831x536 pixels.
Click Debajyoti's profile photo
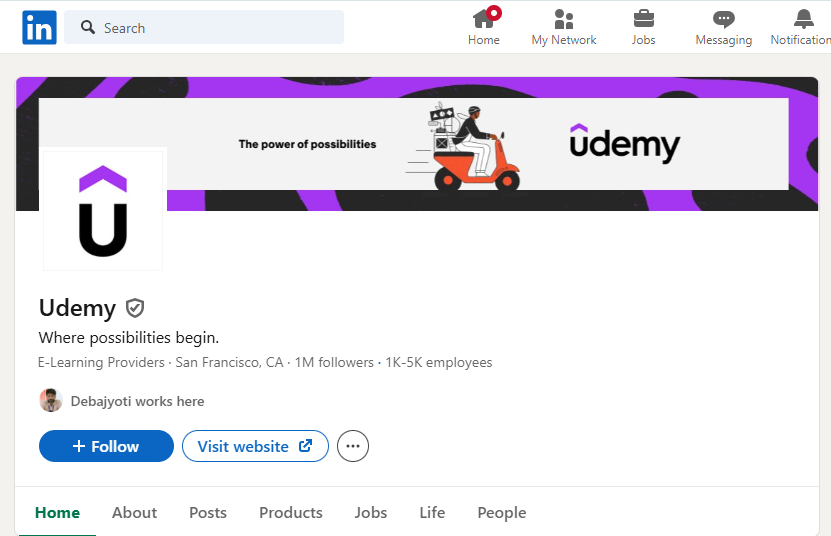[x=51, y=400]
